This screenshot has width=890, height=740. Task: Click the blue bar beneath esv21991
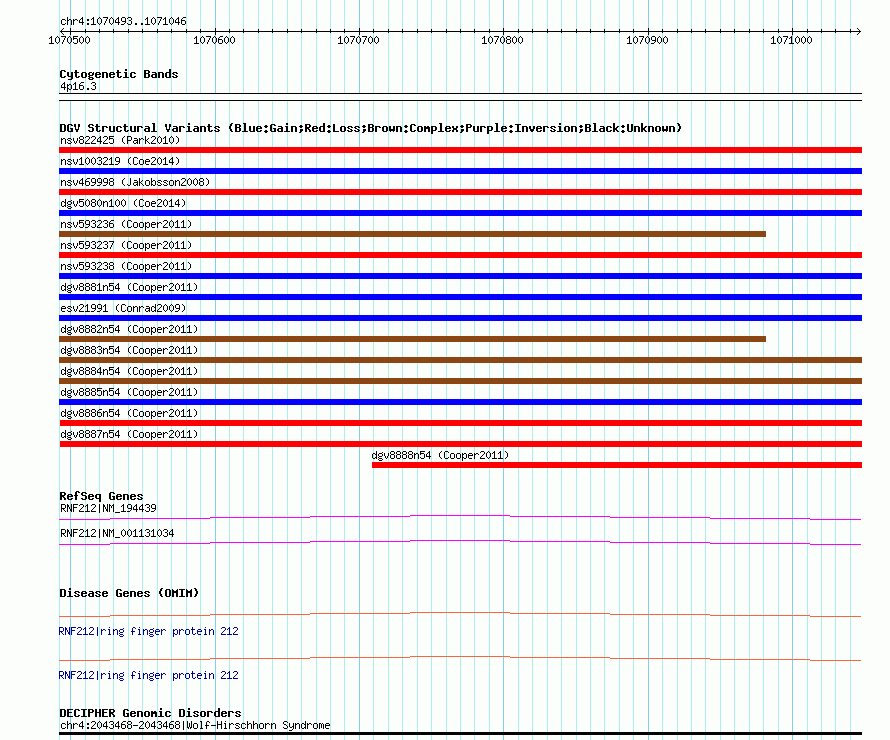coord(460,318)
